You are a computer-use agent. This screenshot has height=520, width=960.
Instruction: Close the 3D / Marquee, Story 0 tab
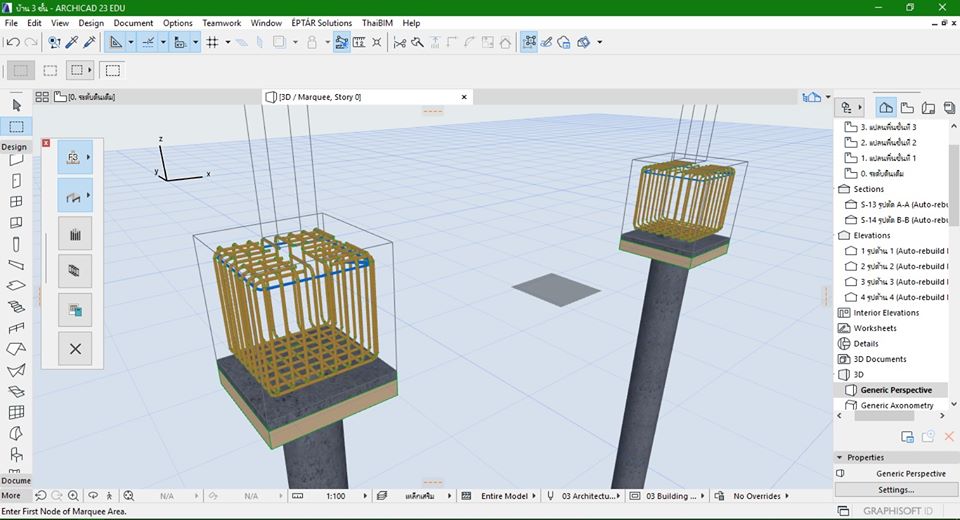coord(464,97)
